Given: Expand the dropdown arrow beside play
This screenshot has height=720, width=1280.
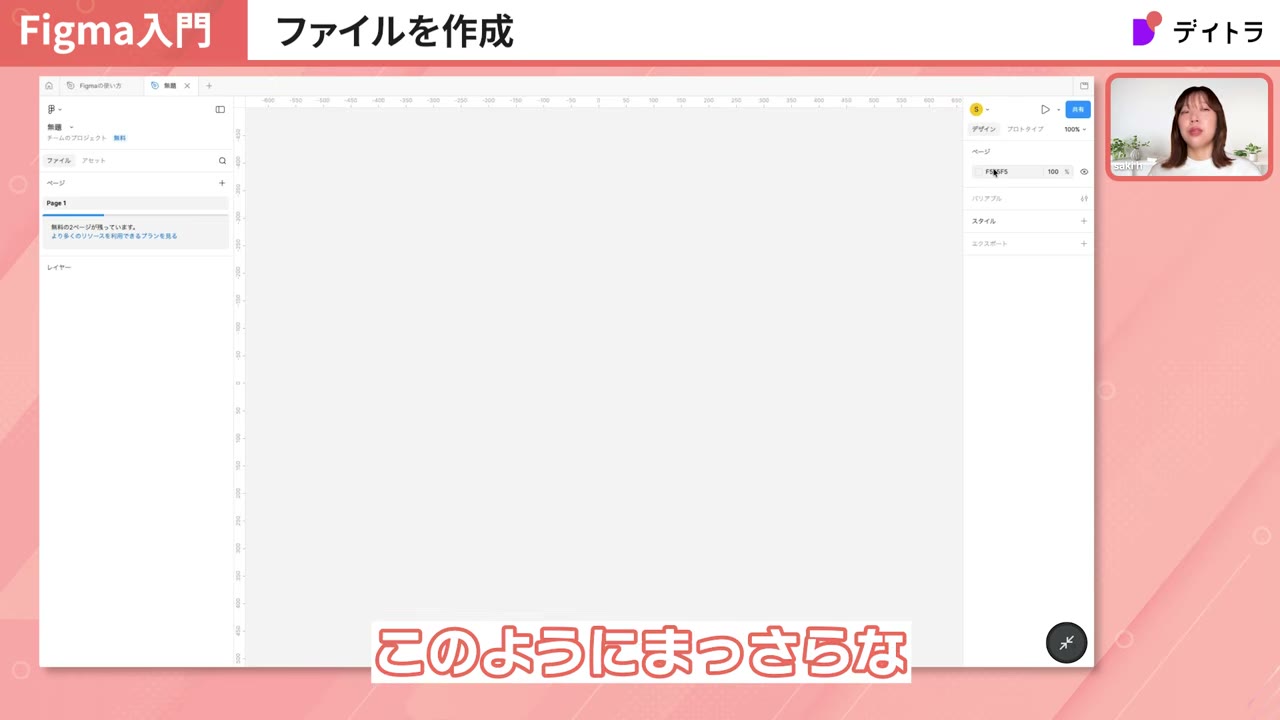Looking at the screenshot, I should click(x=1058, y=110).
